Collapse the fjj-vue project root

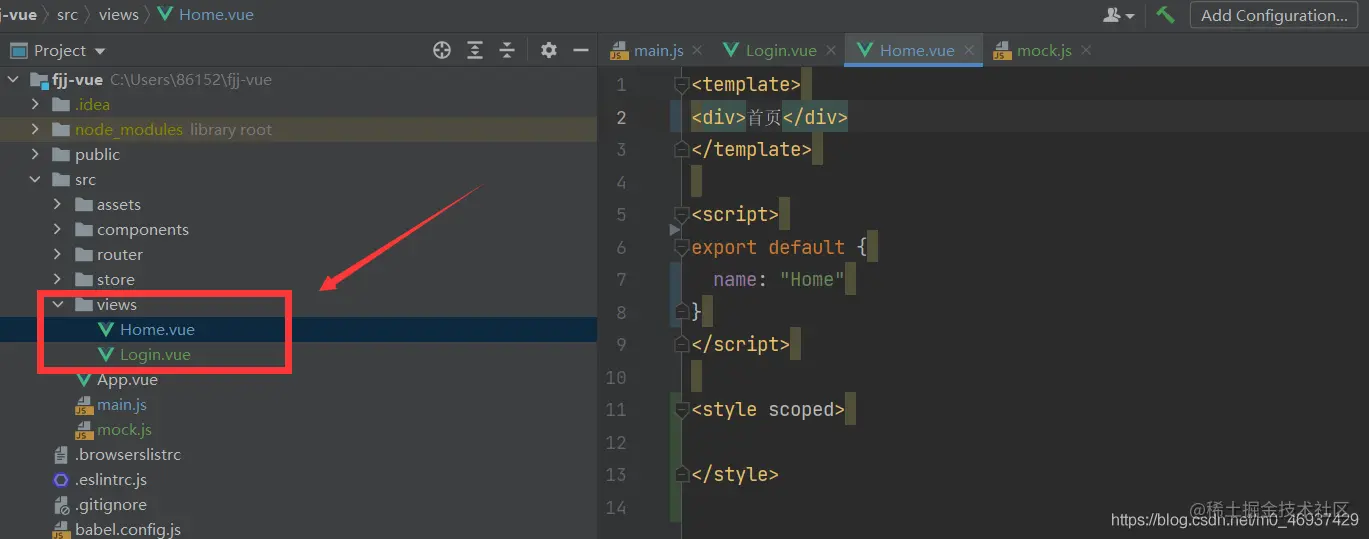coord(13,79)
